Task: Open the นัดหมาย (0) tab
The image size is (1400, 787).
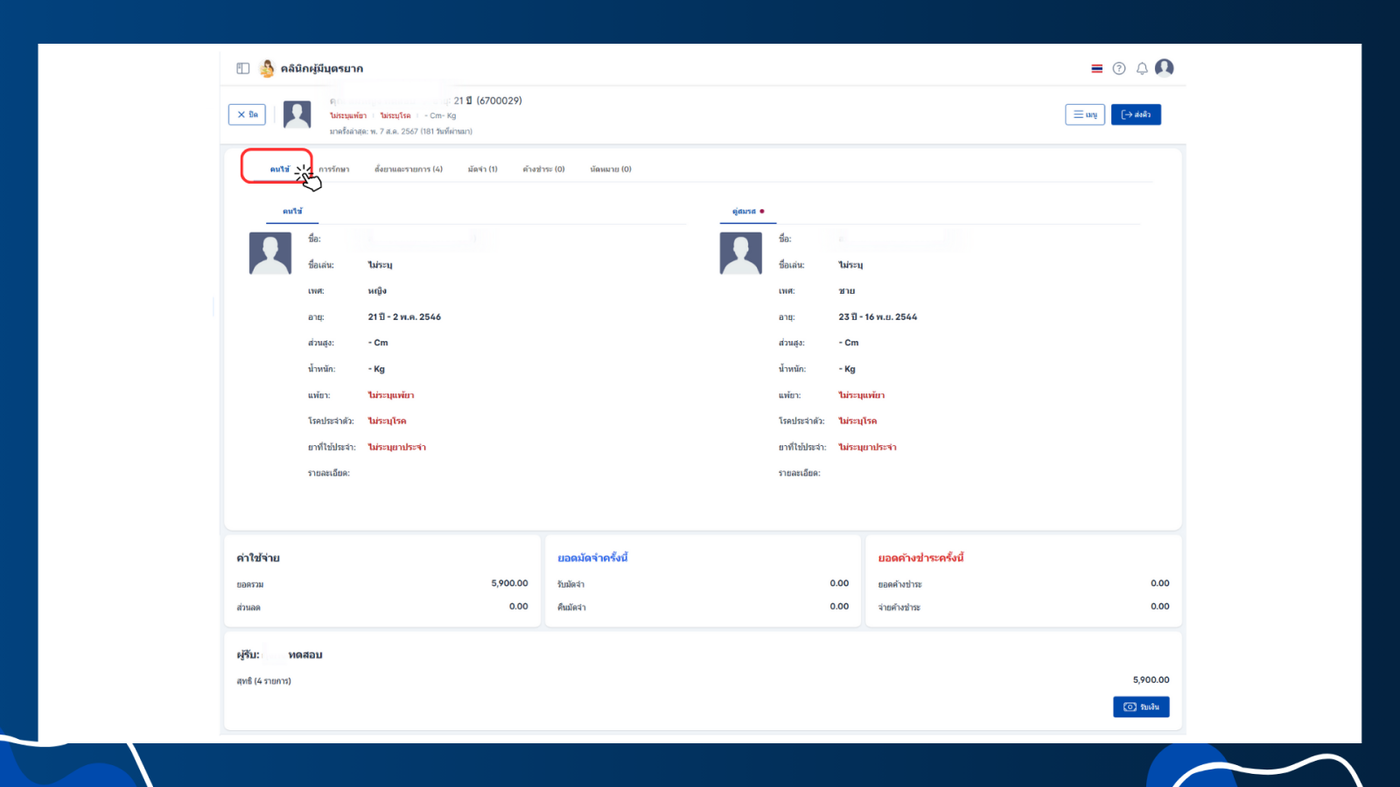Action: 611,169
